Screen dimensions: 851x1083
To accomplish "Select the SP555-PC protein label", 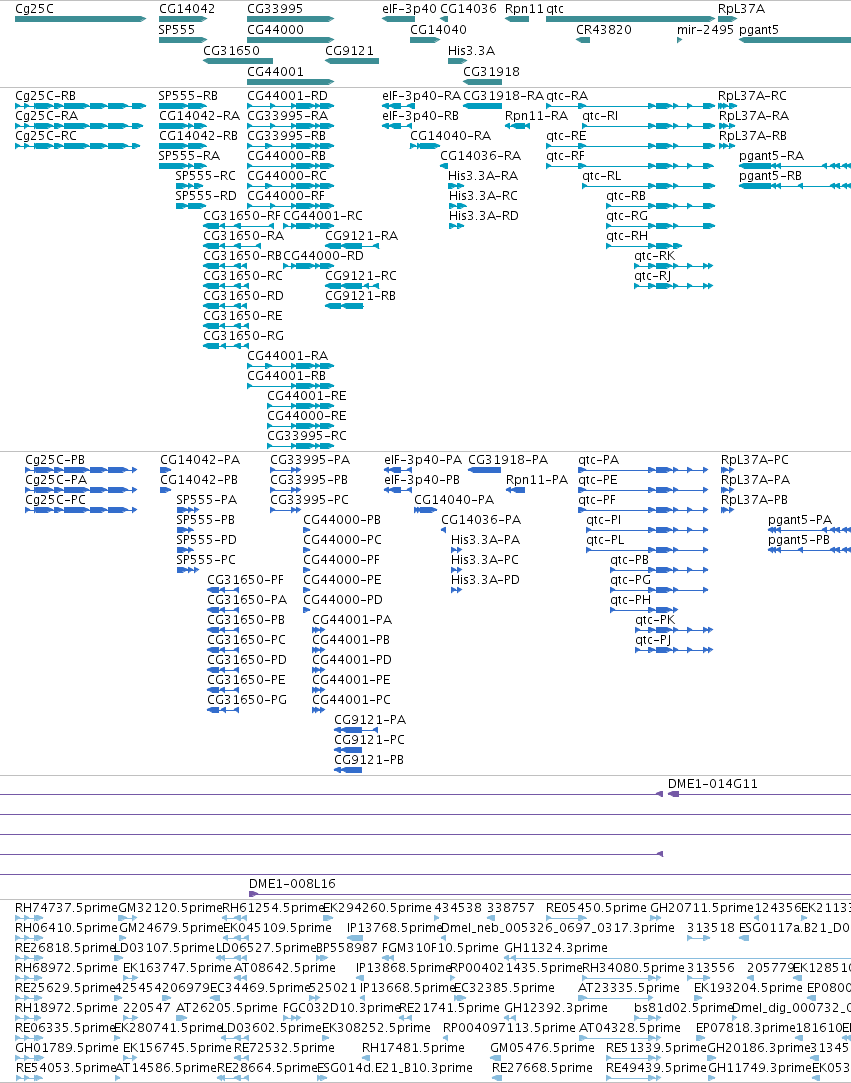I will coord(206,559).
